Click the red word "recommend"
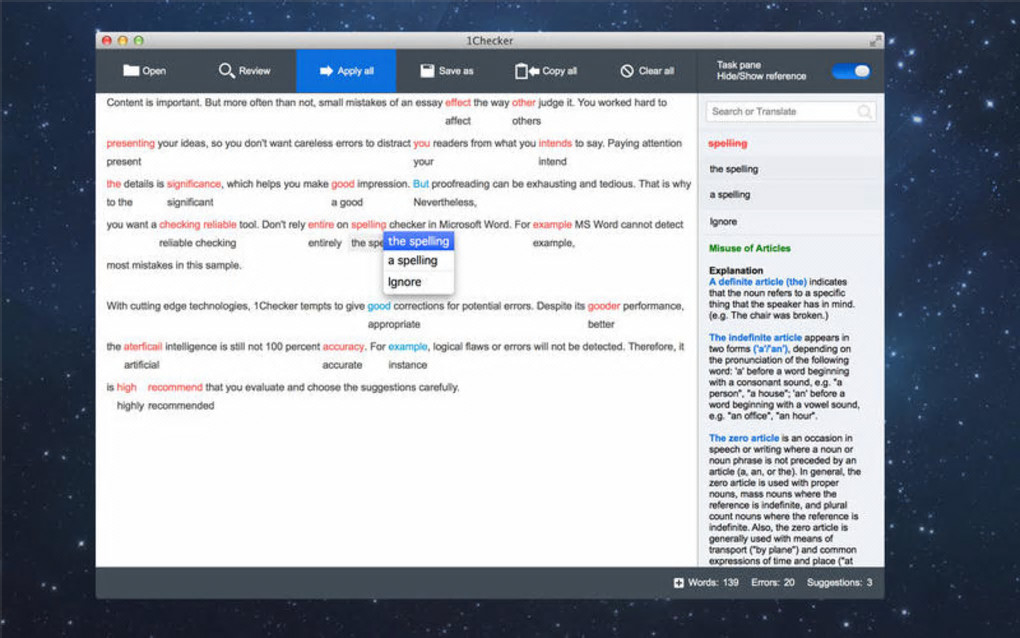Image resolution: width=1020 pixels, height=638 pixels. [x=175, y=387]
